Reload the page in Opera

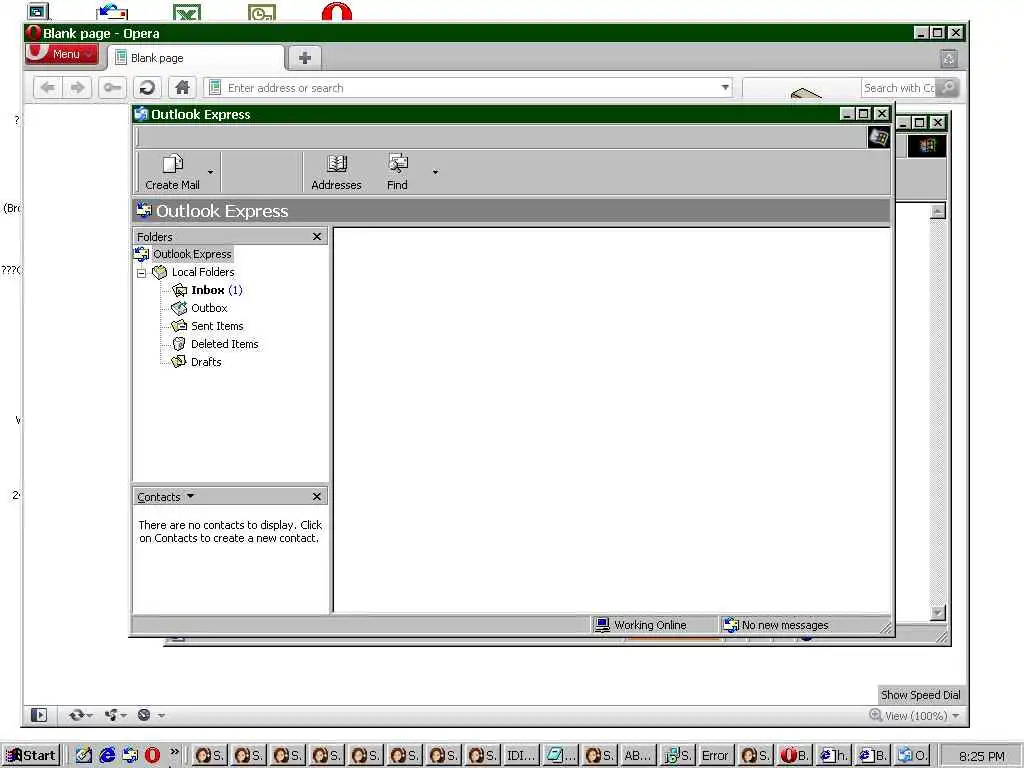[148, 88]
